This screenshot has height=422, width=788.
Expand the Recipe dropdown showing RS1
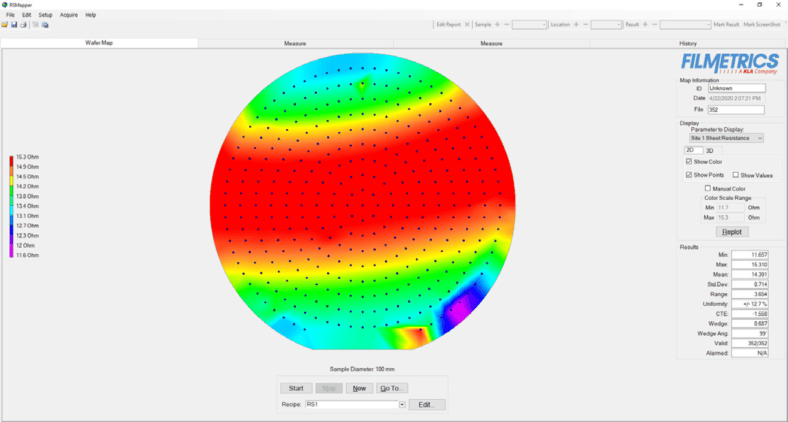click(401, 404)
